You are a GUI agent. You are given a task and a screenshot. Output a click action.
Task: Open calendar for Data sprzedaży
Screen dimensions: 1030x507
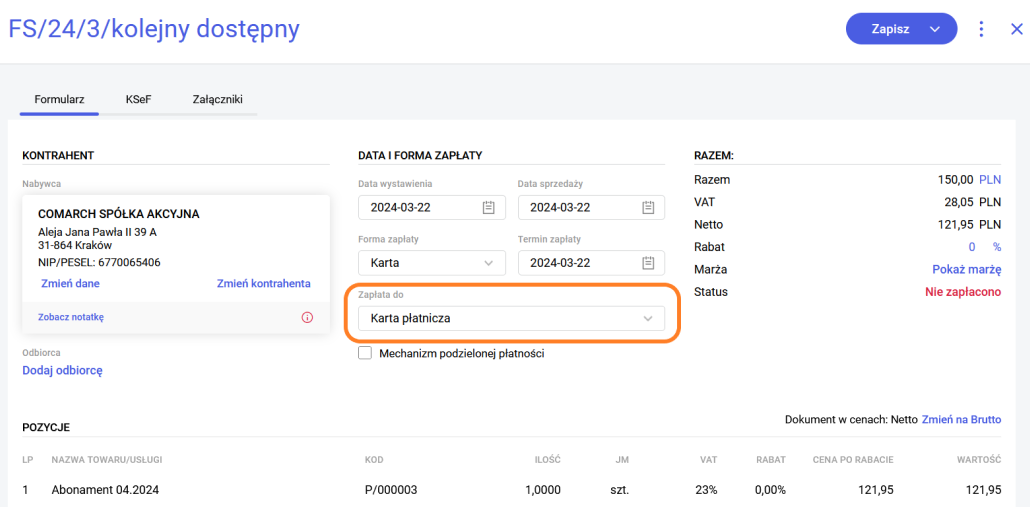pyautogui.click(x=648, y=208)
